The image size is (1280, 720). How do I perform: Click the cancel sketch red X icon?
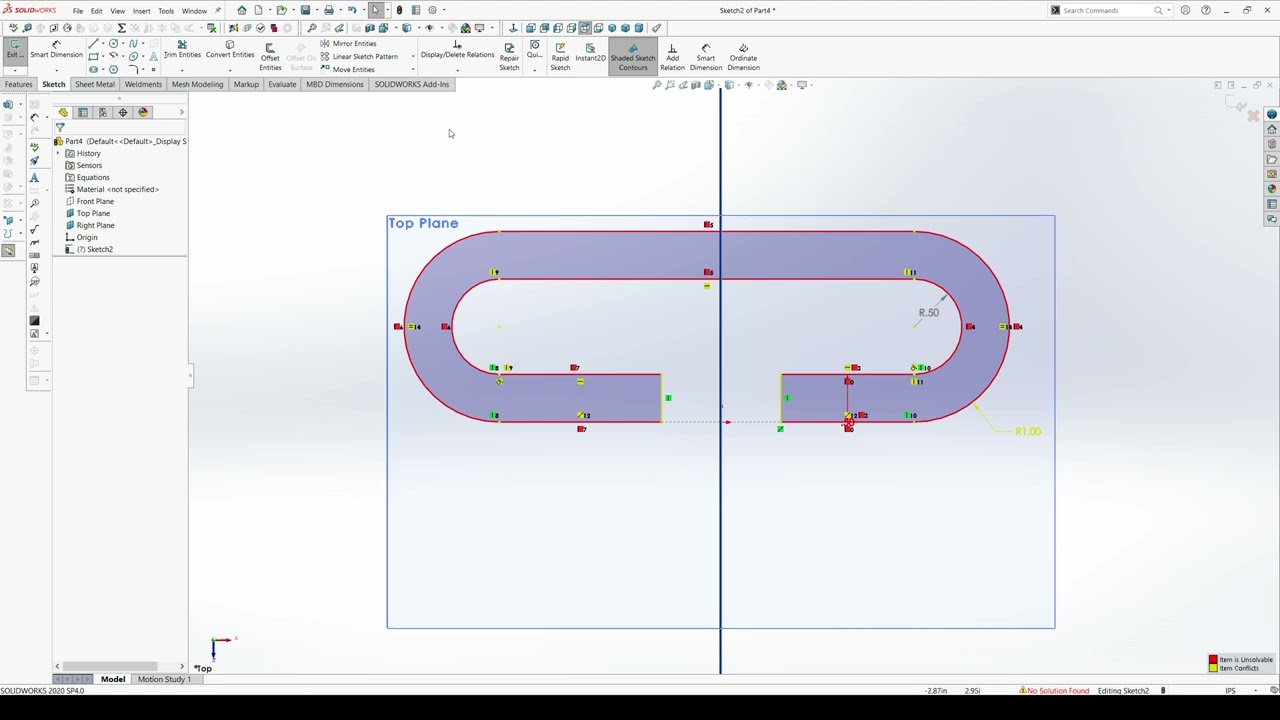(1253, 116)
